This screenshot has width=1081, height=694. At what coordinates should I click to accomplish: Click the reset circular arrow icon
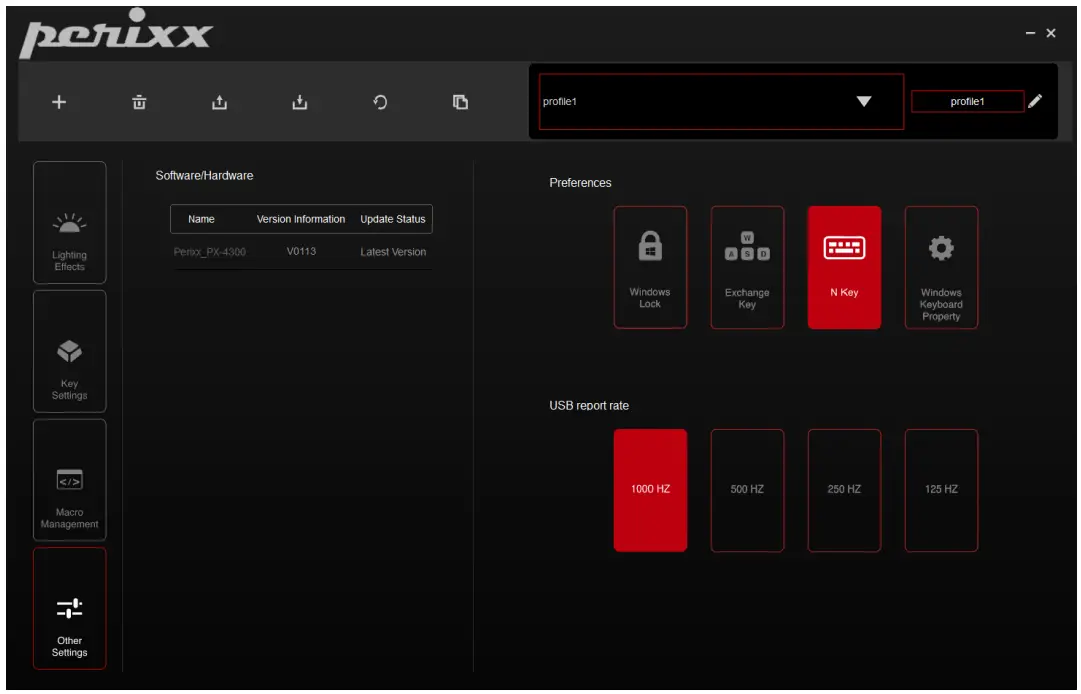(380, 102)
